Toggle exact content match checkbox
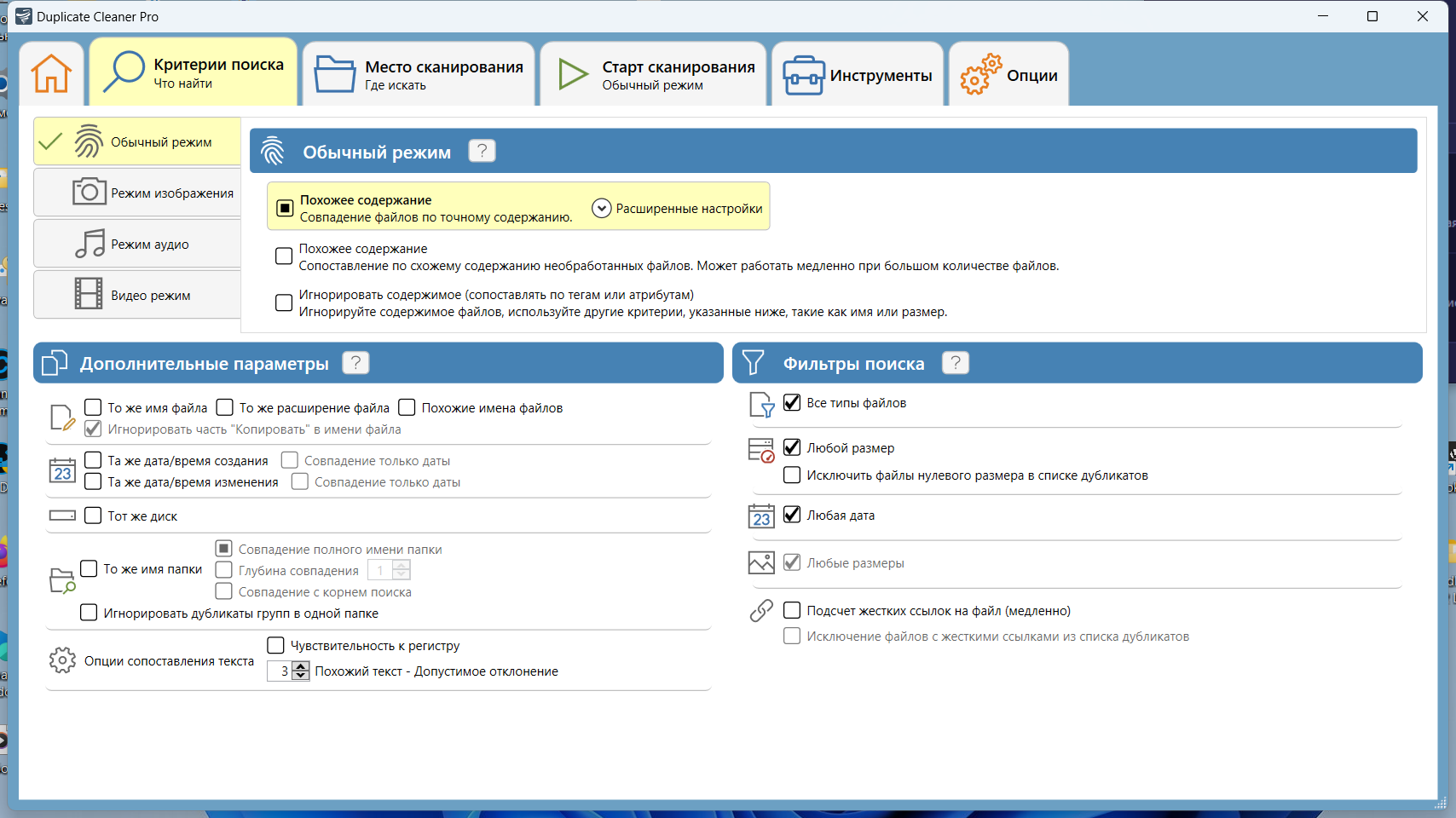 [285, 208]
